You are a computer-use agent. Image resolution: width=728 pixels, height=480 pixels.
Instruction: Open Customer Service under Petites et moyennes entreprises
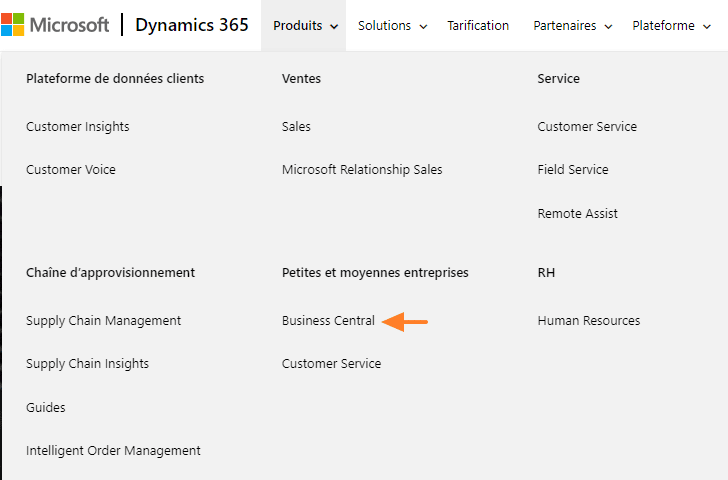pyautogui.click(x=331, y=364)
